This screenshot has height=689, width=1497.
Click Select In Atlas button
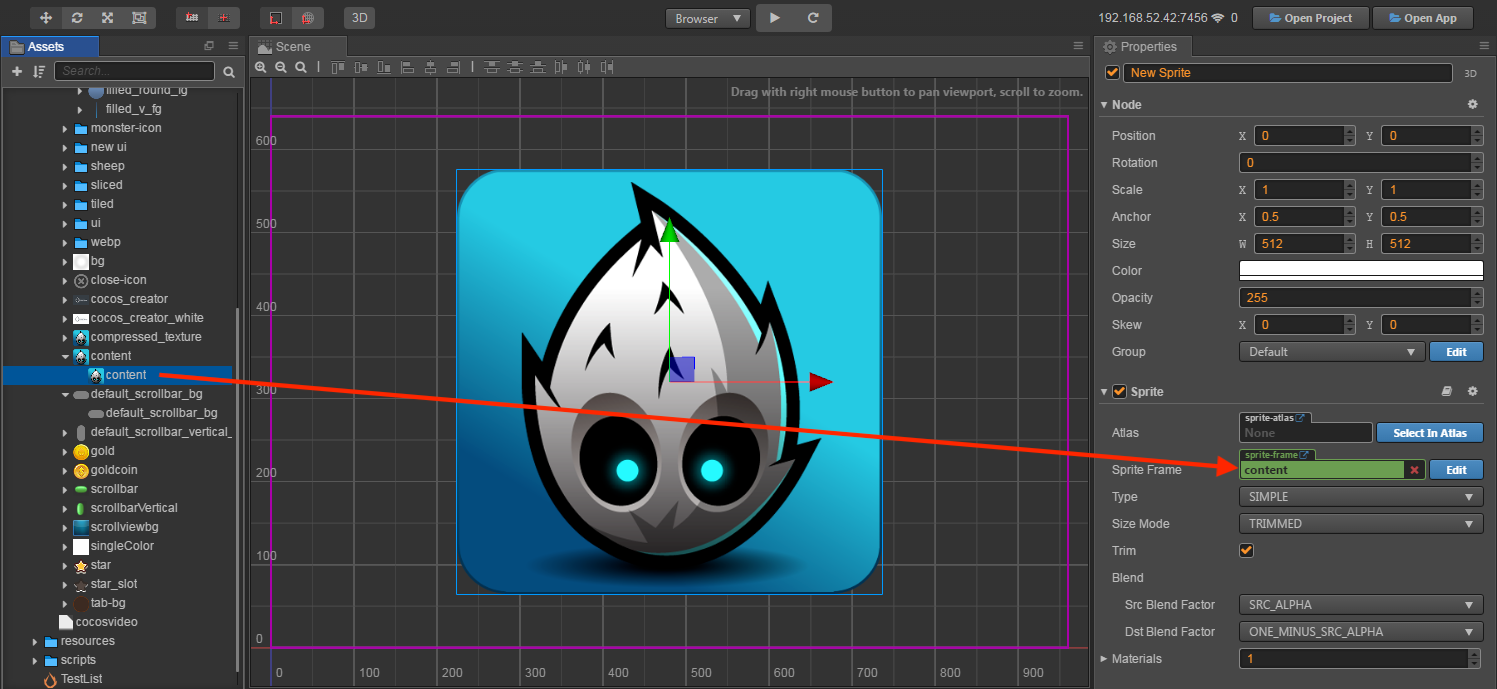[x=1430, y=433]
